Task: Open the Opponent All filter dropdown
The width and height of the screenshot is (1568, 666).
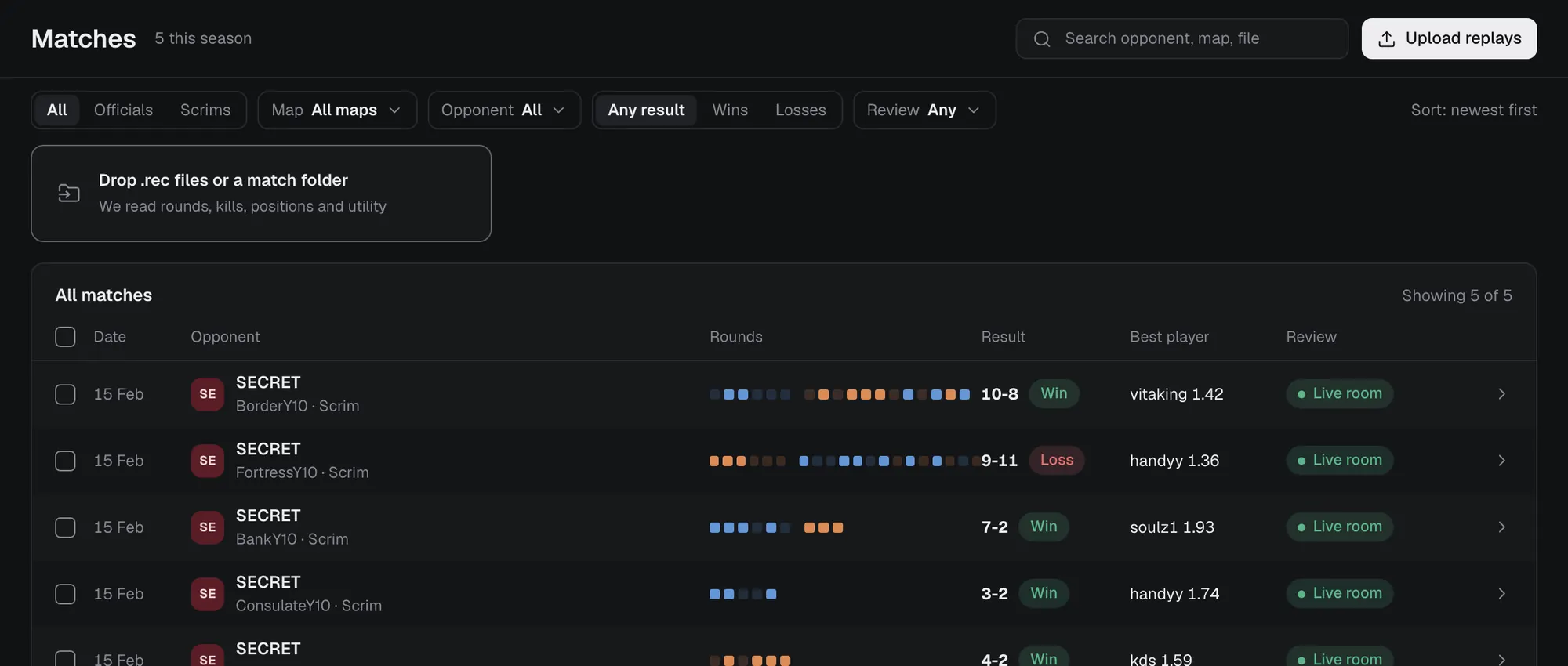Action: [504, 110]
